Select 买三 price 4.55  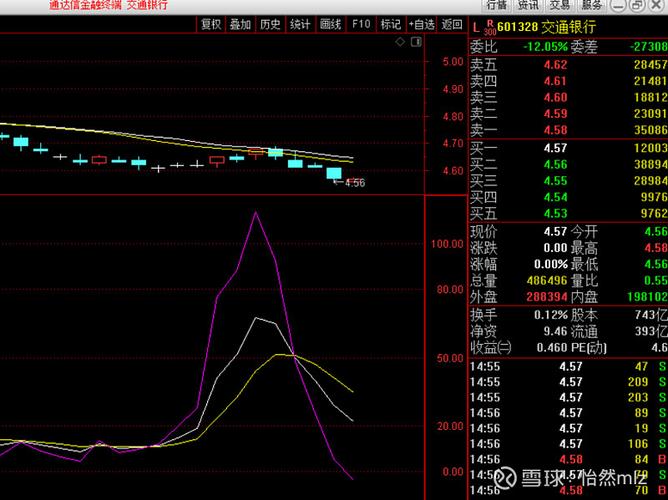click(555, 181)
